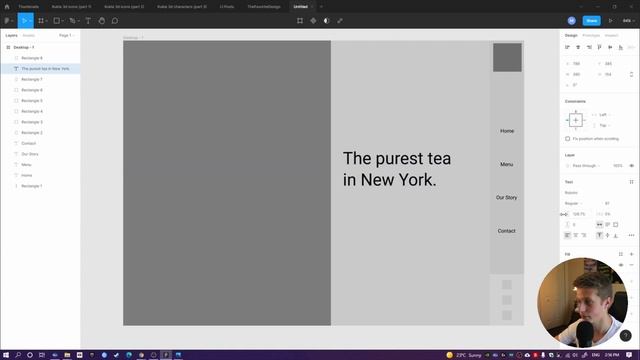Align selection to the top

click(600, 47)
